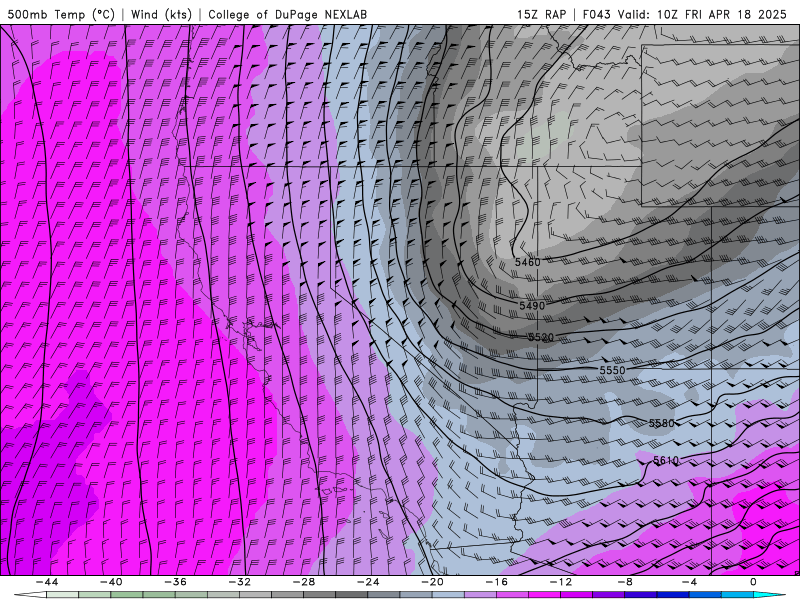Click the -28 color scale label
800x600 pixels.
pyautogui.click(x=304, y=582)
